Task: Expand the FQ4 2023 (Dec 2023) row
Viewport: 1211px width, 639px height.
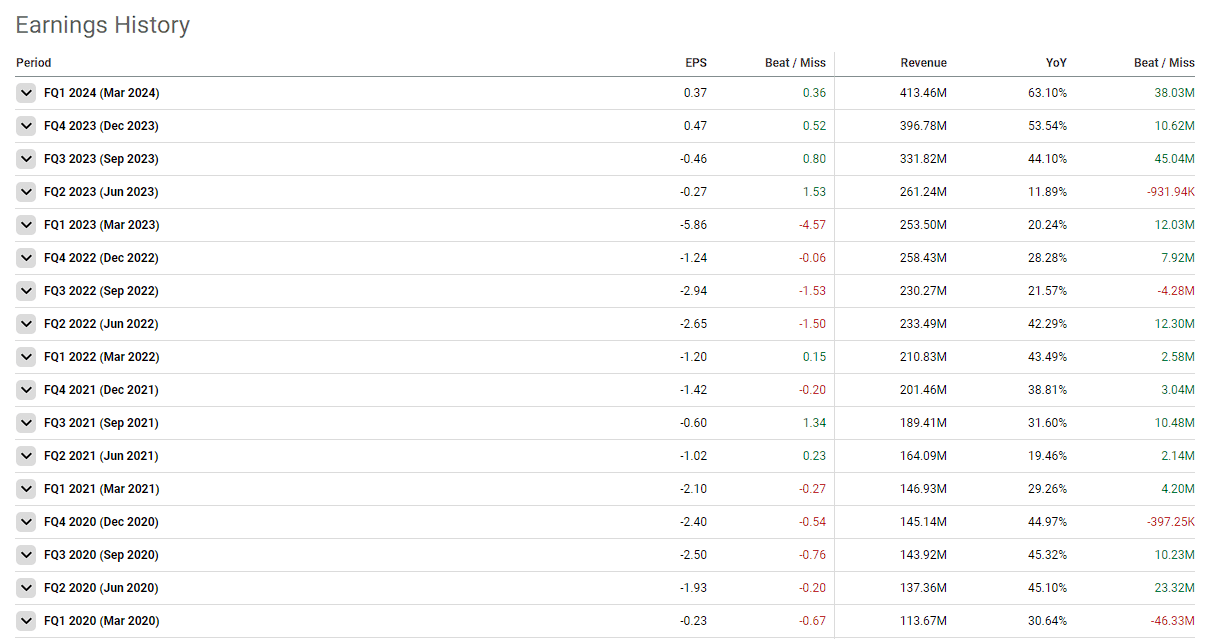Action: 27,126
